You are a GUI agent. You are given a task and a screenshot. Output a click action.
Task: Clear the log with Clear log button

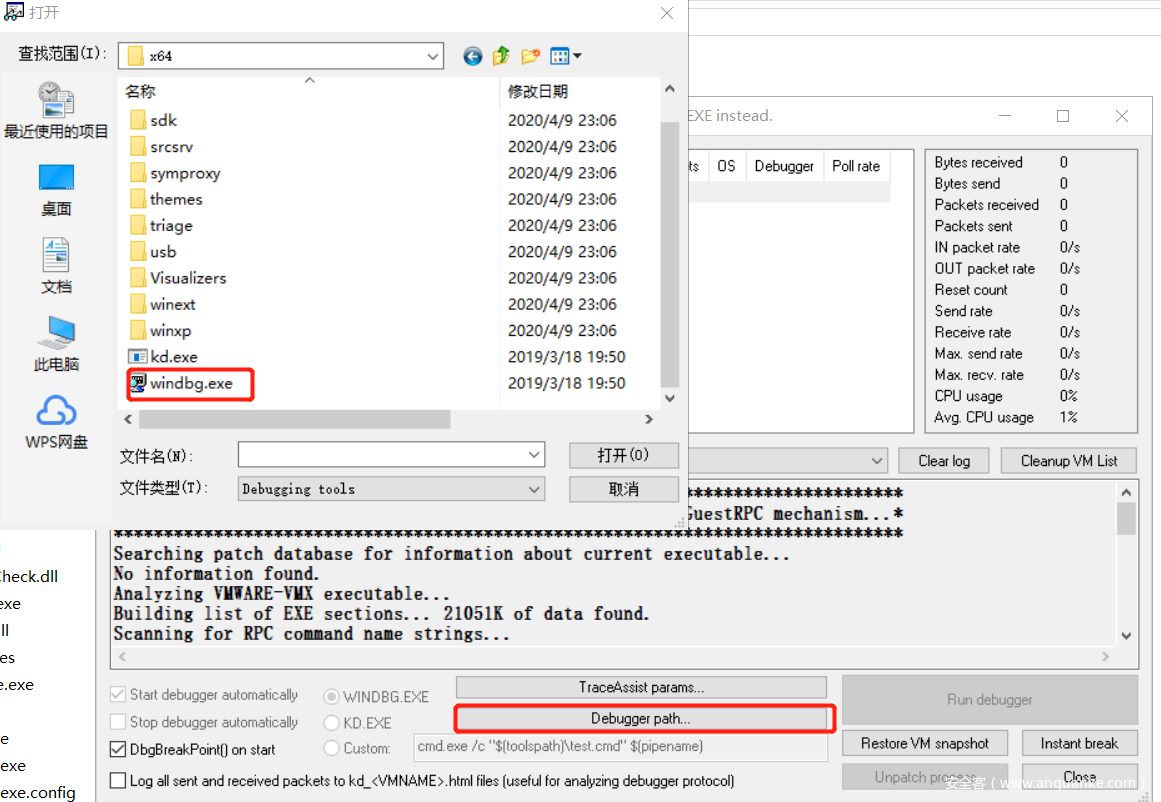pos(944,461)
